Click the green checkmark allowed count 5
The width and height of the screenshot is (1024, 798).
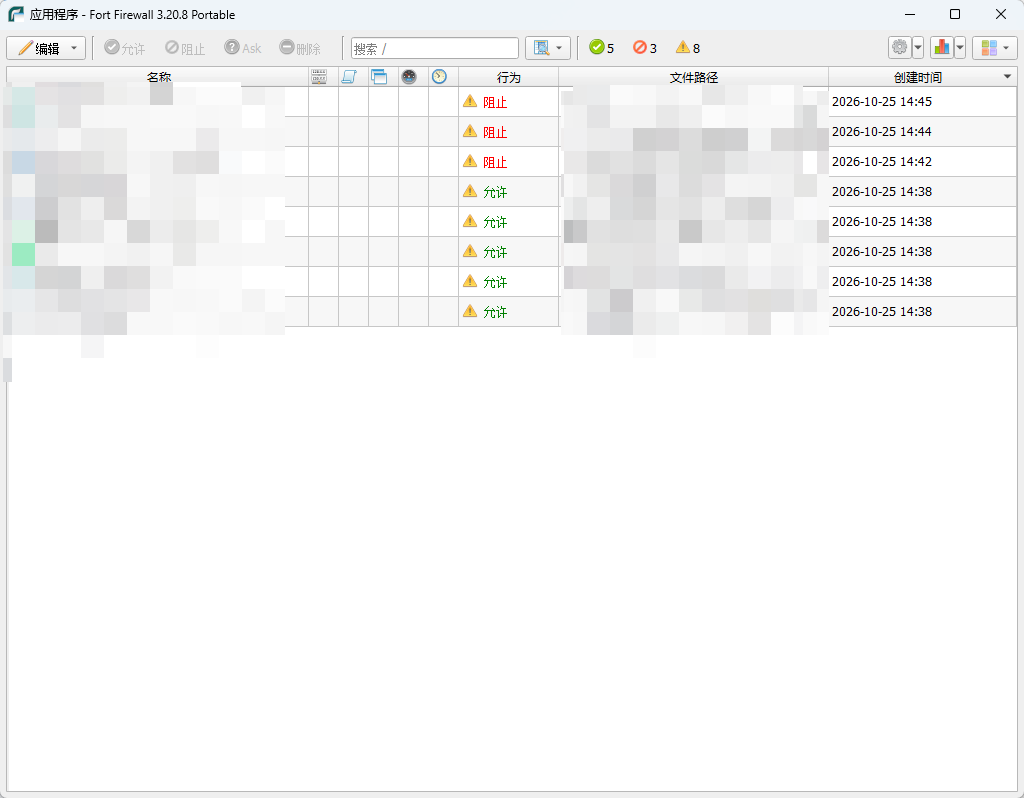pyautogui.click(x=601, y=48)
